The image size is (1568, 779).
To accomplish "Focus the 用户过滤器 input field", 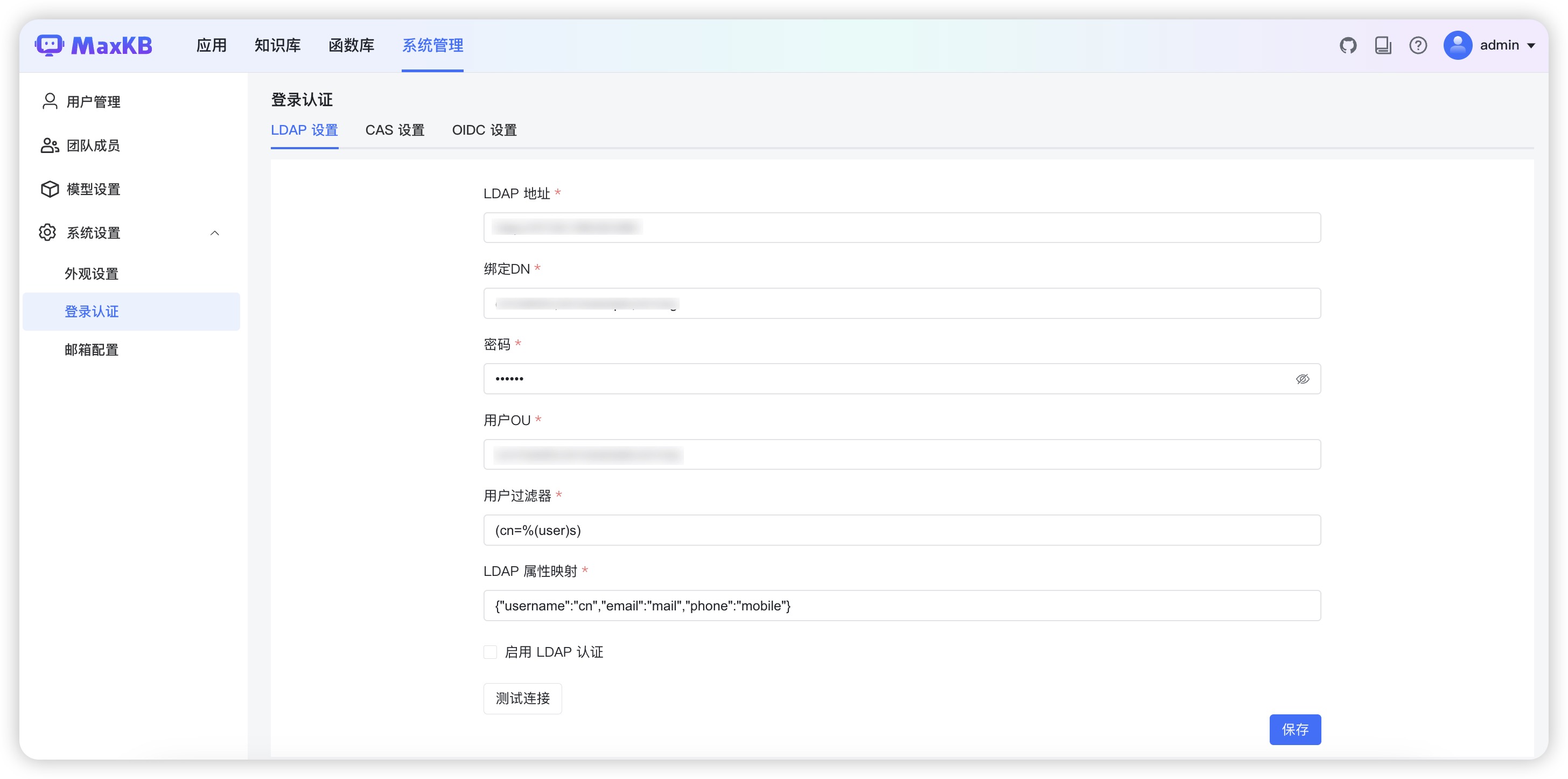I will (901, 529).
